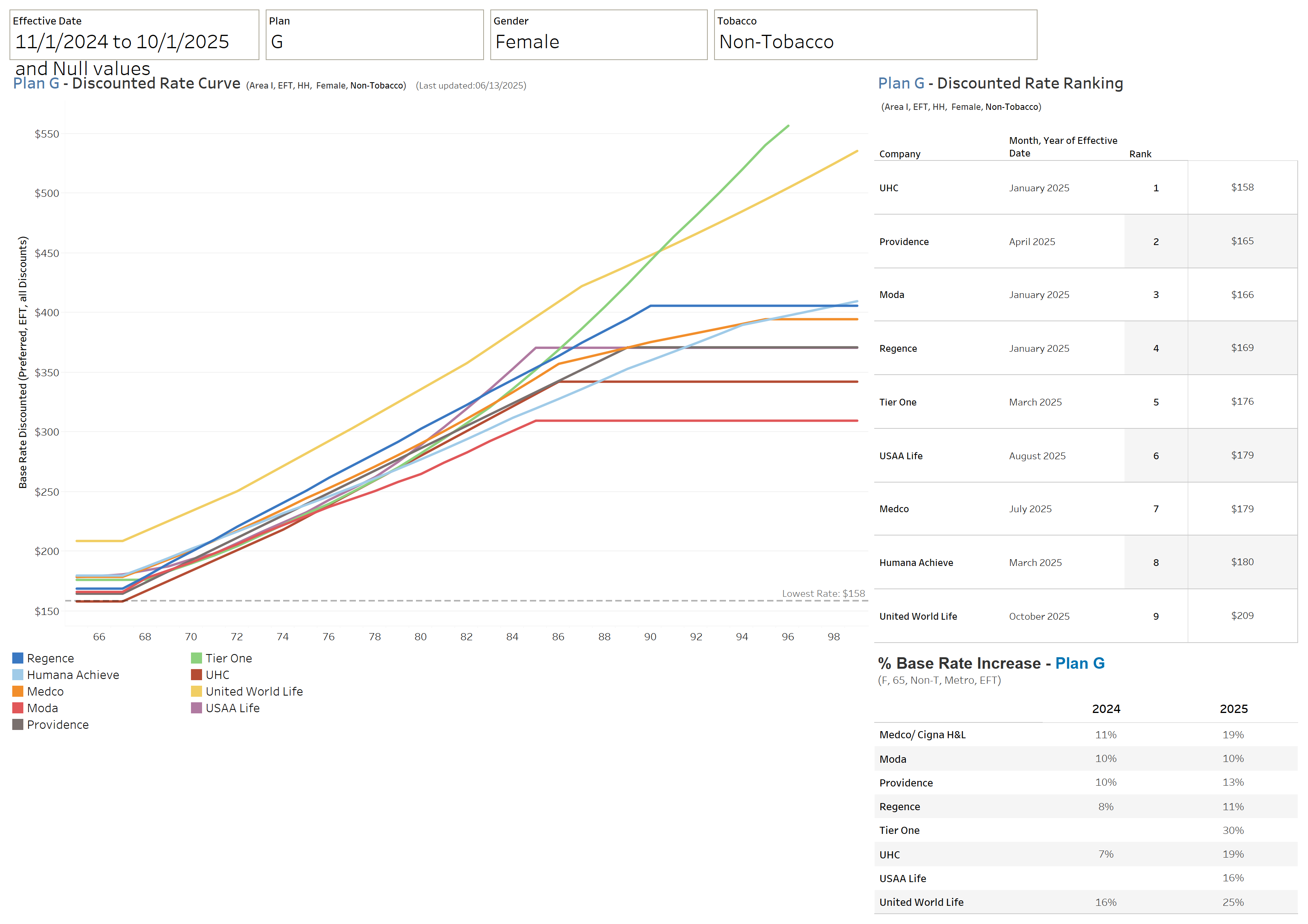The width and height of the screenshot is (1308, 924).
Task: Open the Tobacco filter showing Non-Tobacco
Action: [875, 35]
